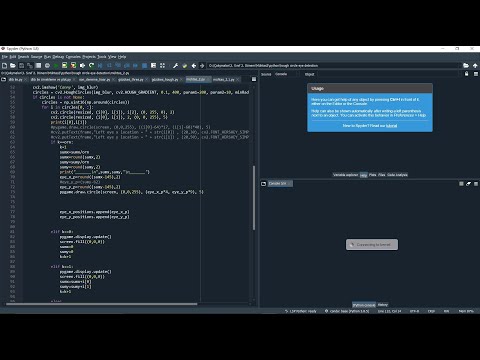
Task: Open editor options menu at tab bar end
Action: tap(254, 79)
